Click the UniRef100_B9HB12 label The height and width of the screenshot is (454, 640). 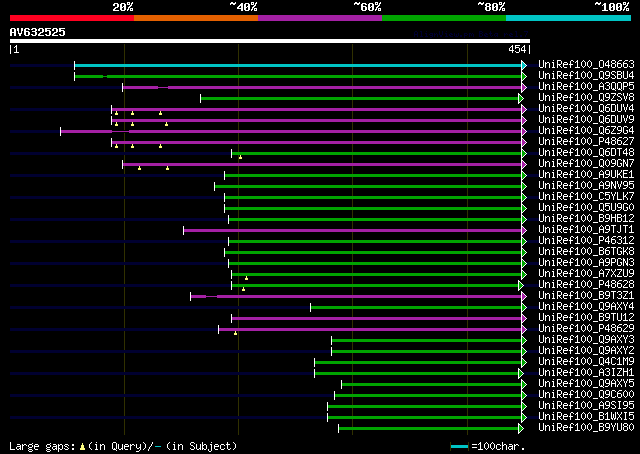pyautogui.click(x=586, y=219)
